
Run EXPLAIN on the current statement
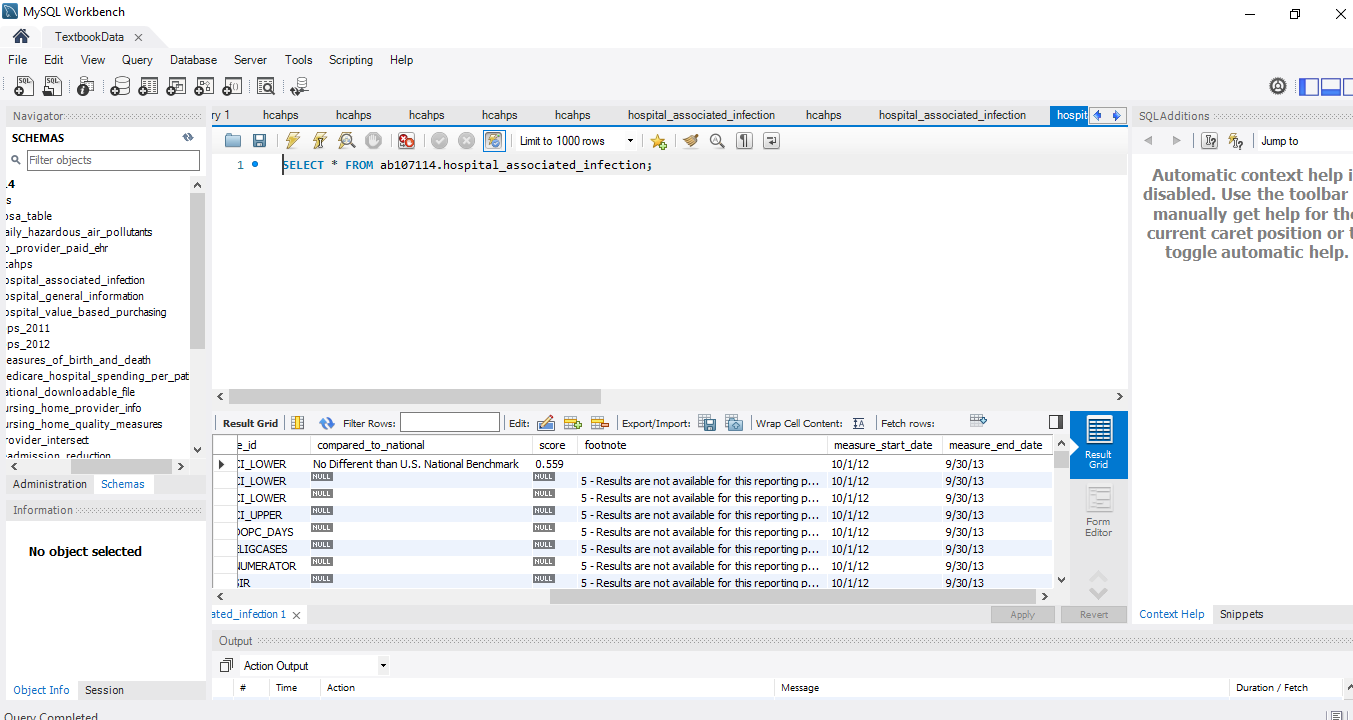point(346,141)
